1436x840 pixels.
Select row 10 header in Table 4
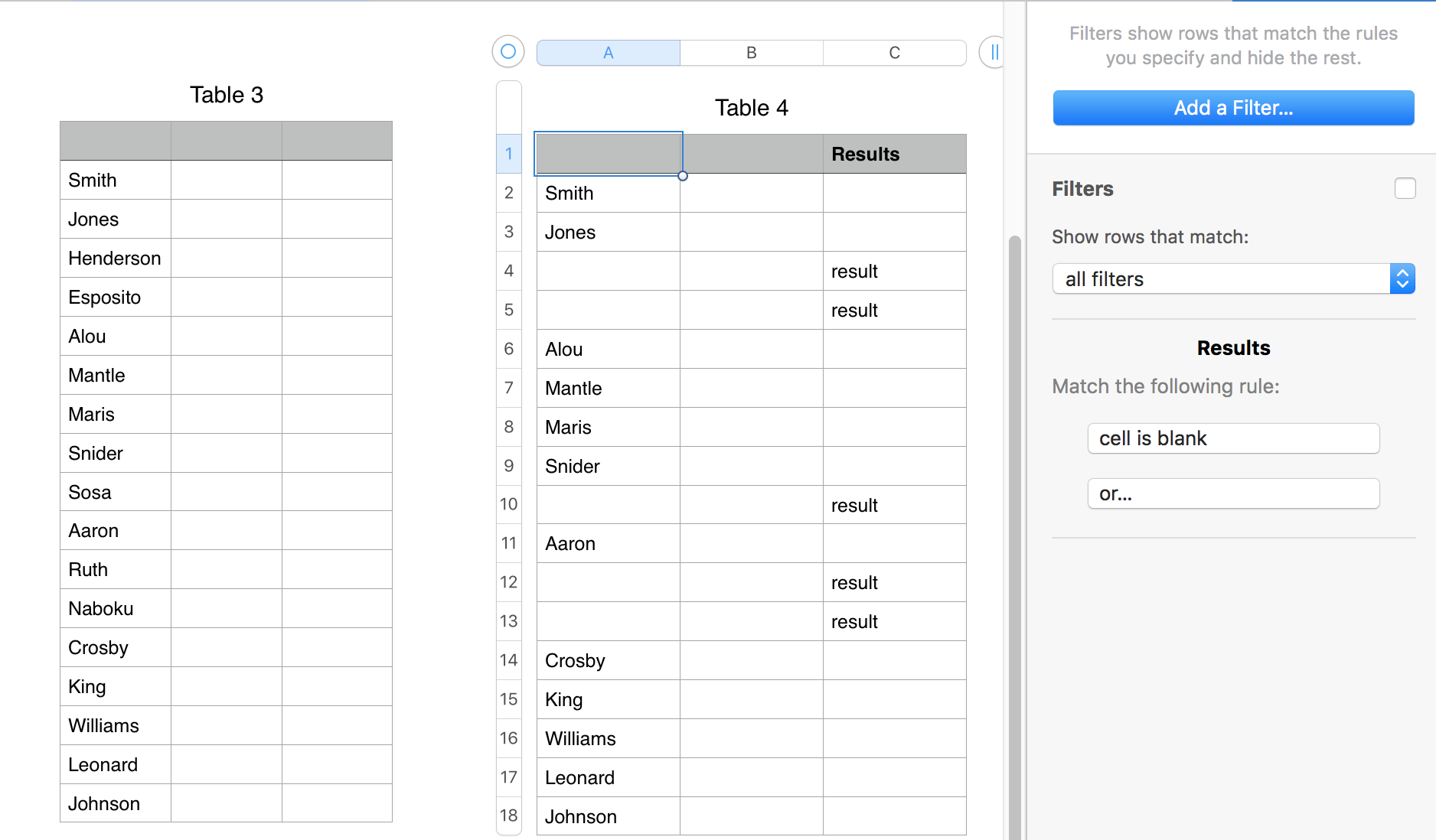point(509,504)
